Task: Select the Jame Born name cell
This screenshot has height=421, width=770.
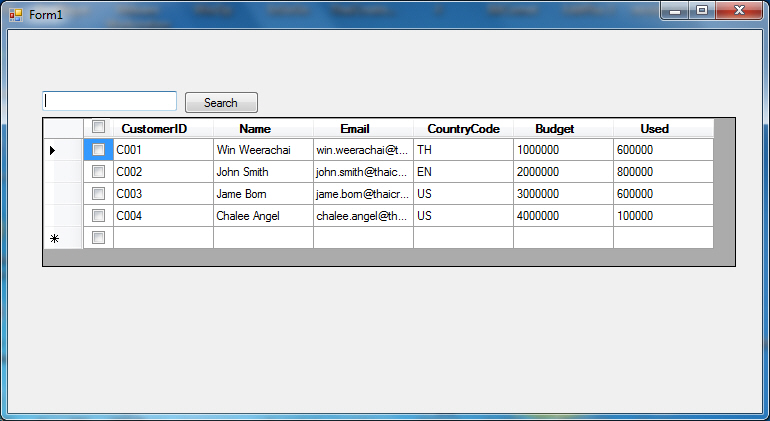Action: pos(263,194)
